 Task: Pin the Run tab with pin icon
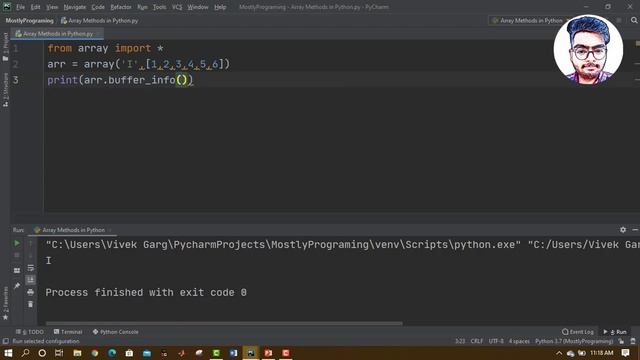tap(17, 286)
